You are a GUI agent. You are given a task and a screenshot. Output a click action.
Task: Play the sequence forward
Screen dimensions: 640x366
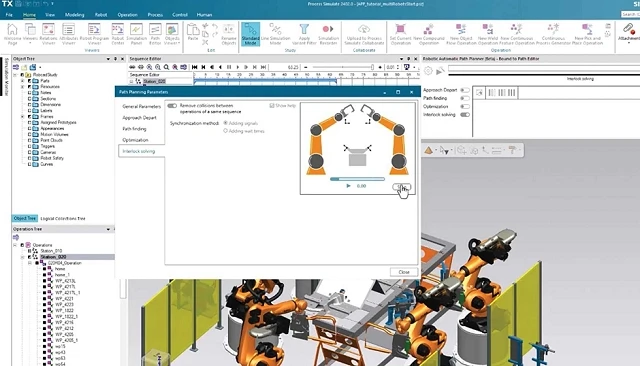click(238, 67)
